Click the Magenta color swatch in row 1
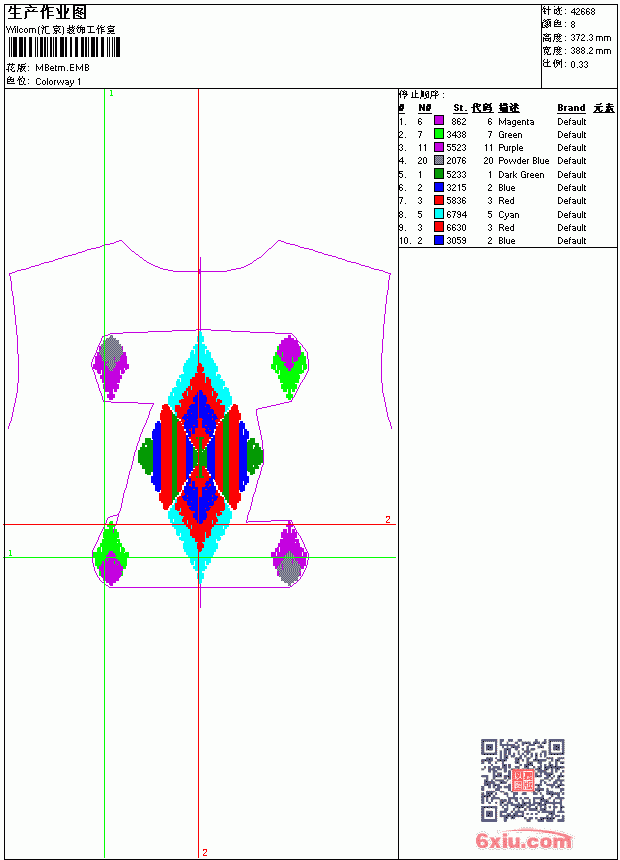Viewport: 620px width, 860px height. click(439, 121)
